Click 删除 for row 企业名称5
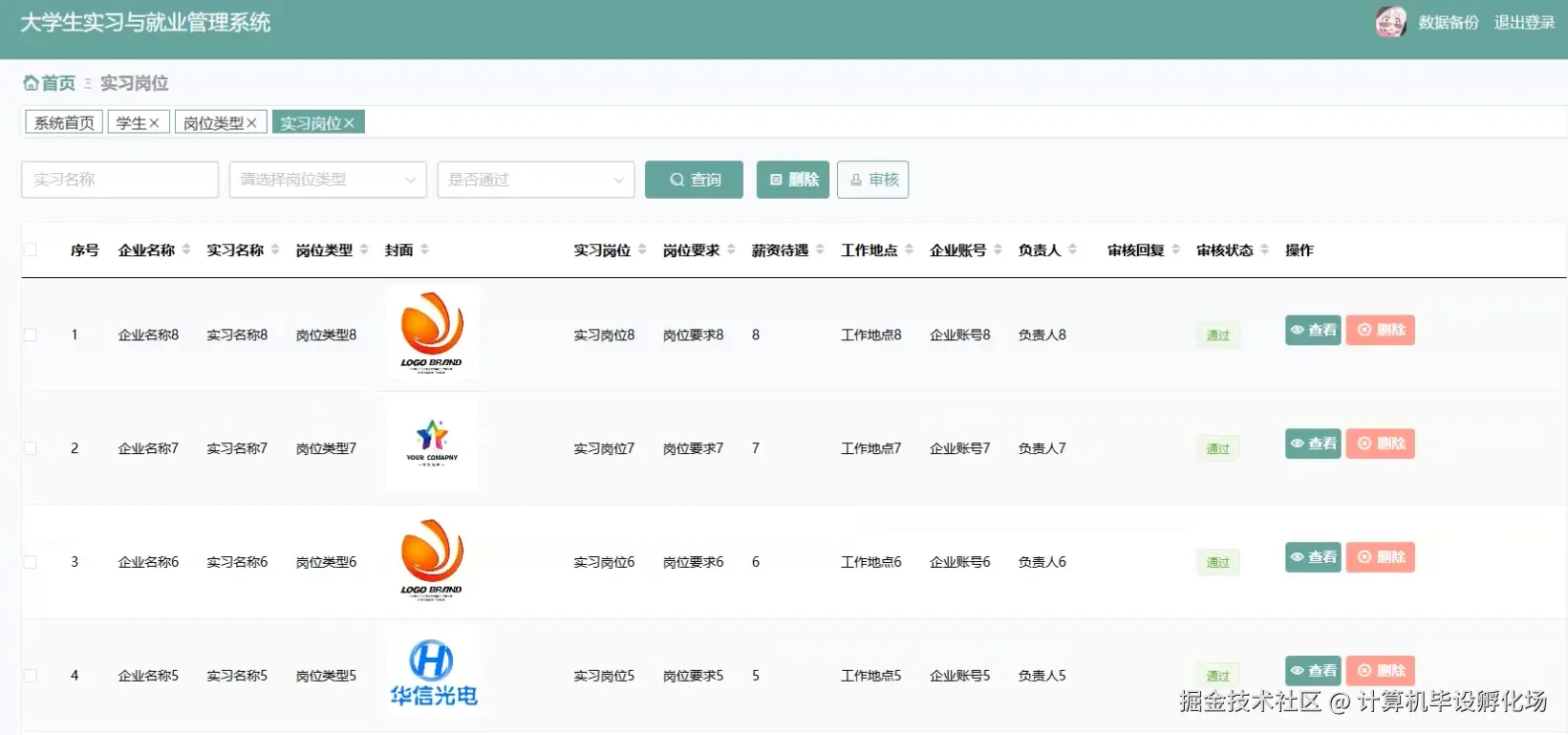Image resolution: width=1568 pixels, height=735 pixels. [x=1381, y=670]
